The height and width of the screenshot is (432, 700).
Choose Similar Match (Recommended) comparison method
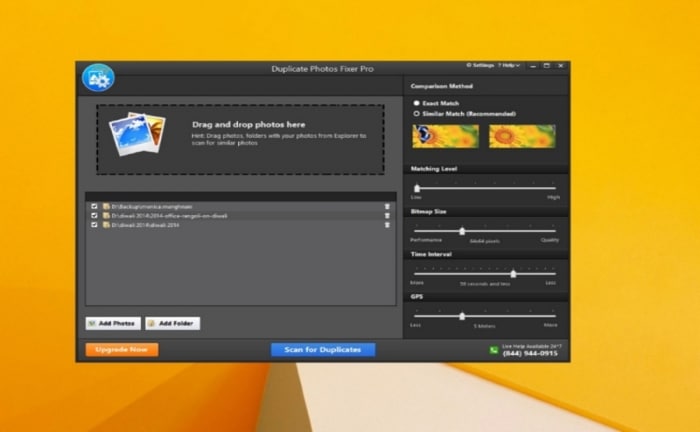pos(417,114)
